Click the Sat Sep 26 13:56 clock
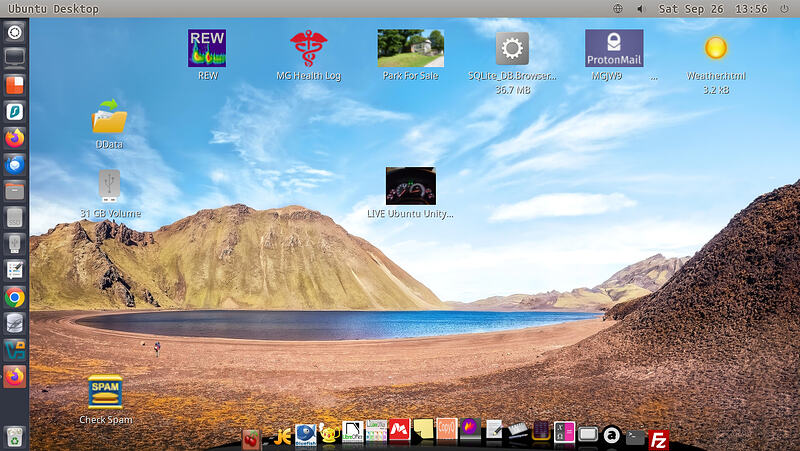Screen dimensions: 800x451 point(713,9)
